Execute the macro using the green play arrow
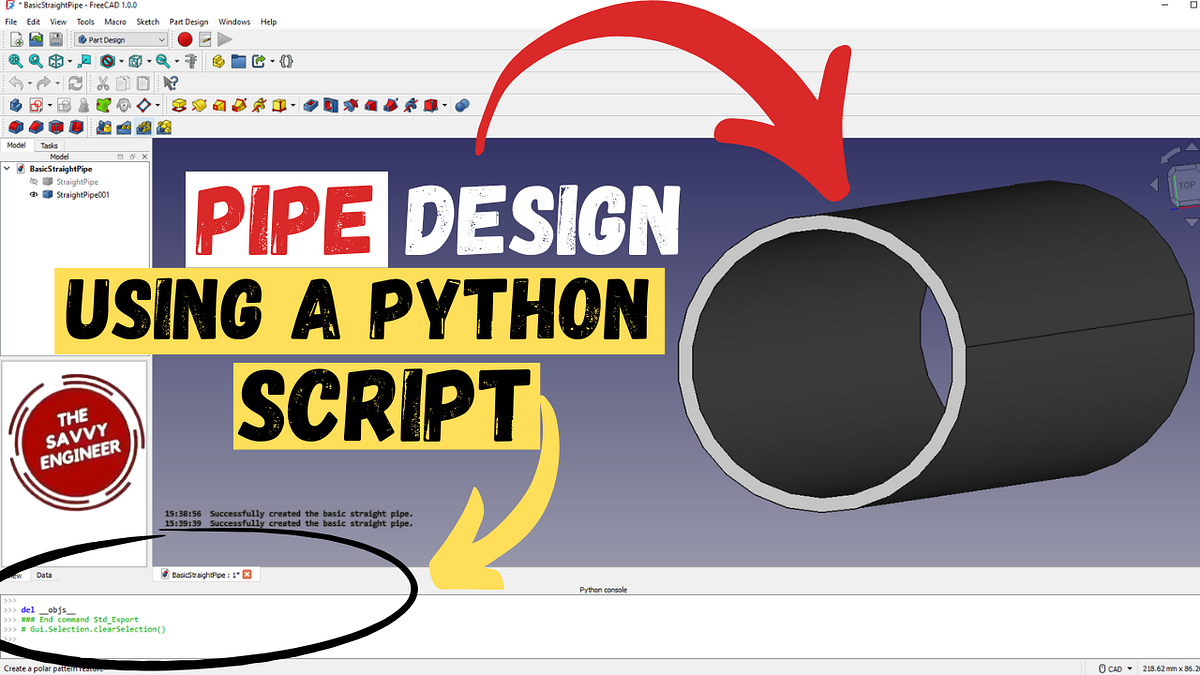1200x675 pixels. point(225,39)
